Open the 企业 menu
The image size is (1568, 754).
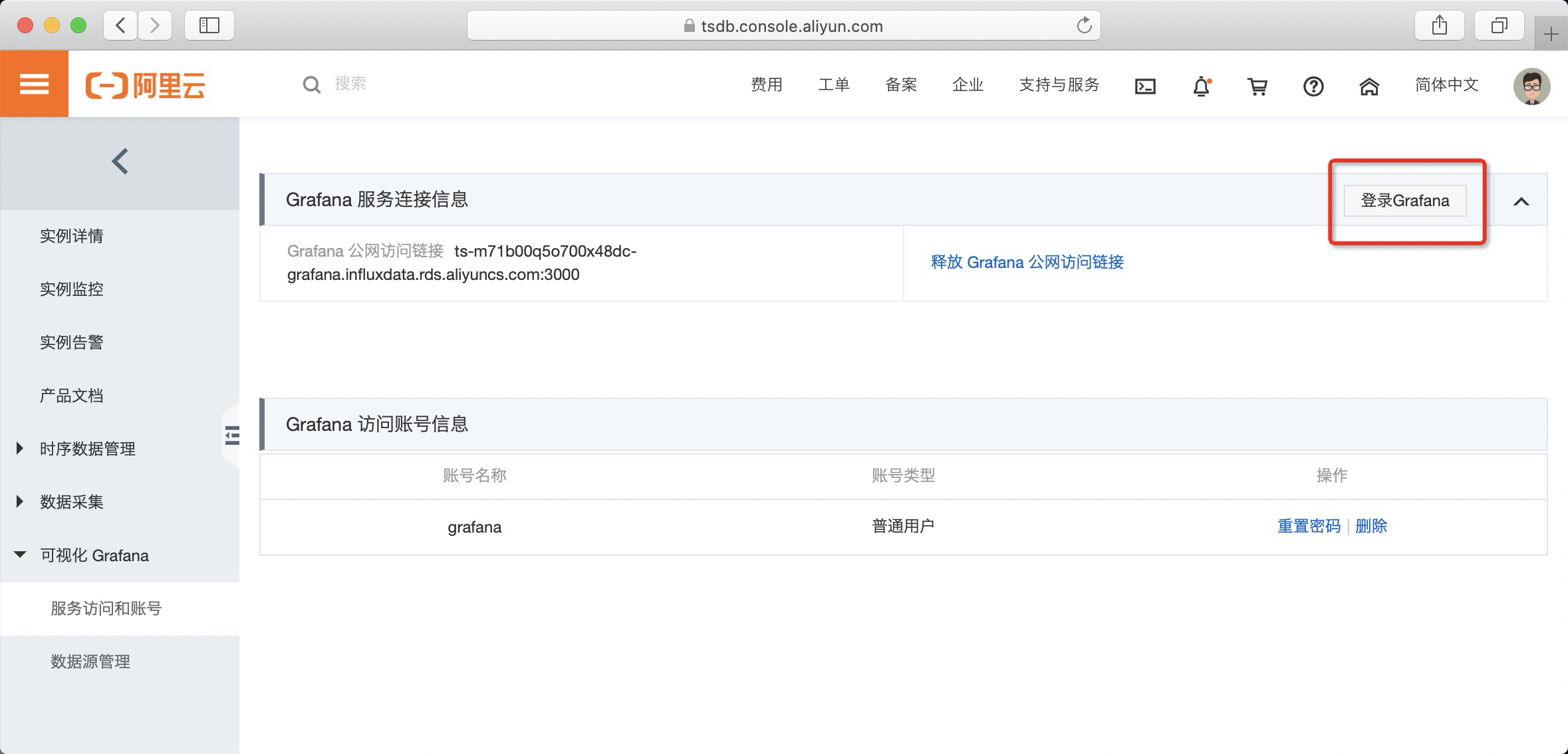click(x=968, y=84)
